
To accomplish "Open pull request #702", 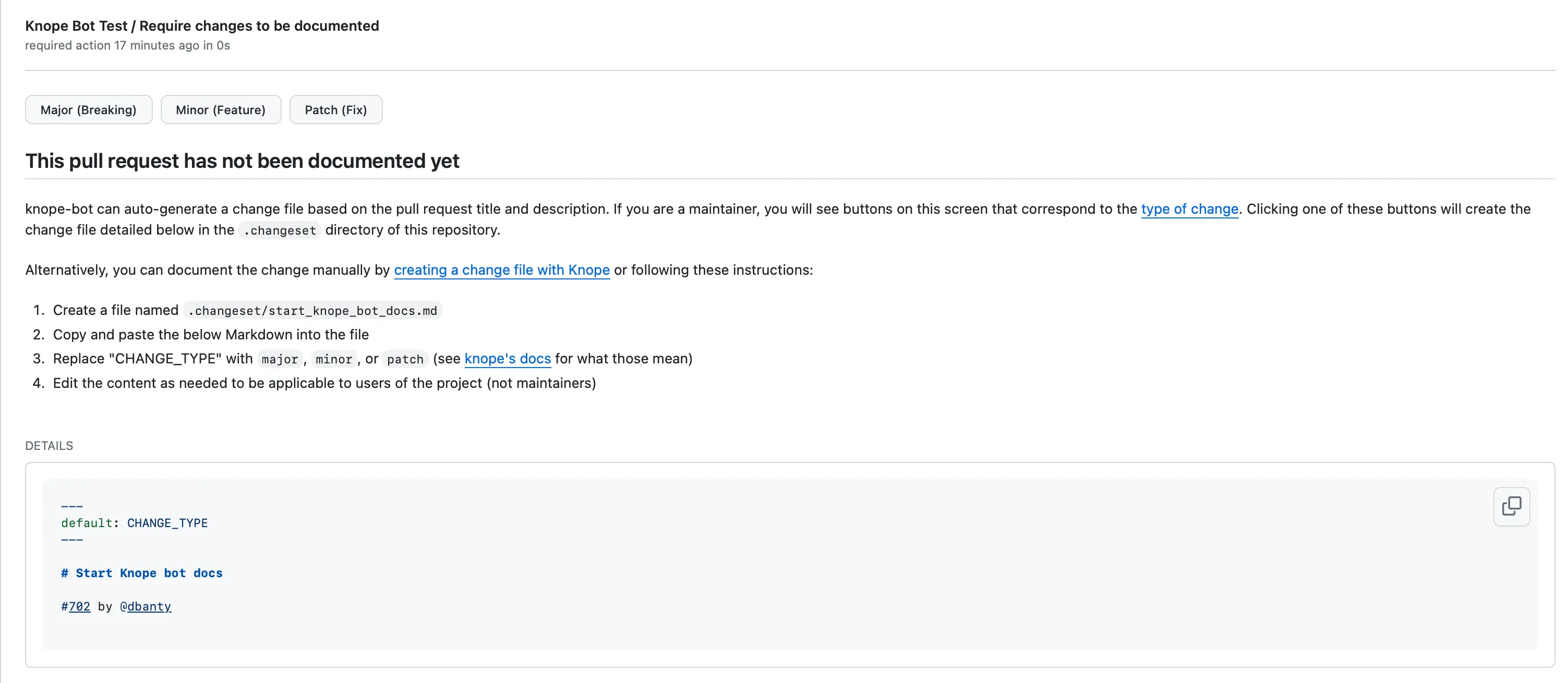I will point(76,606).
